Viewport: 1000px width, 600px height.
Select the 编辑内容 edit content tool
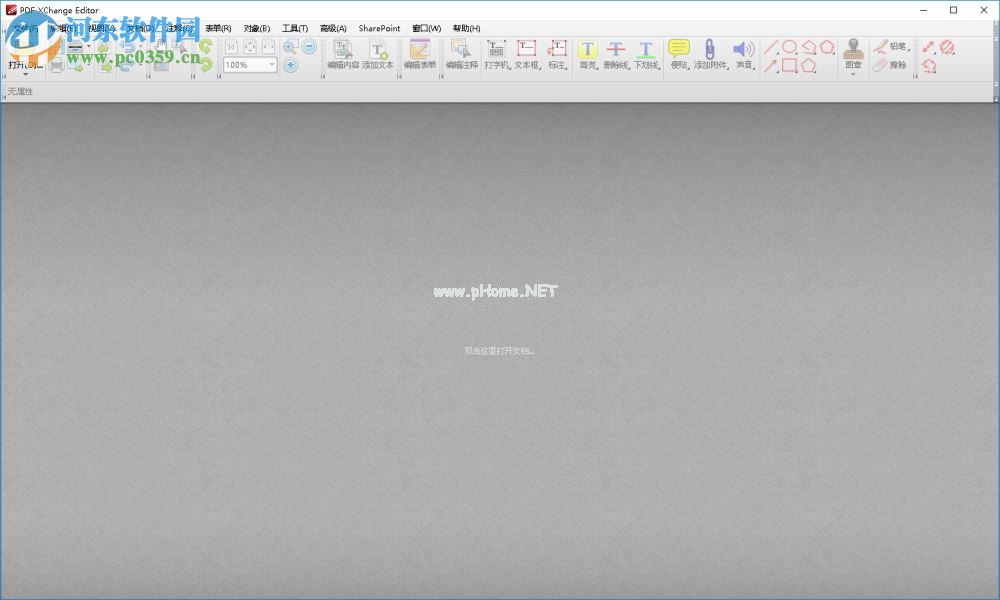343,55
